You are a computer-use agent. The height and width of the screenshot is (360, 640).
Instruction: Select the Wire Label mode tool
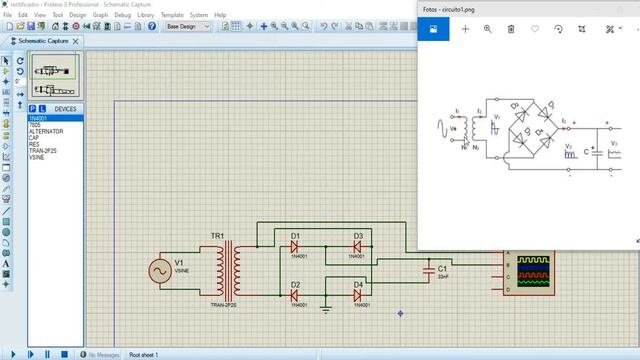point(6,92)
